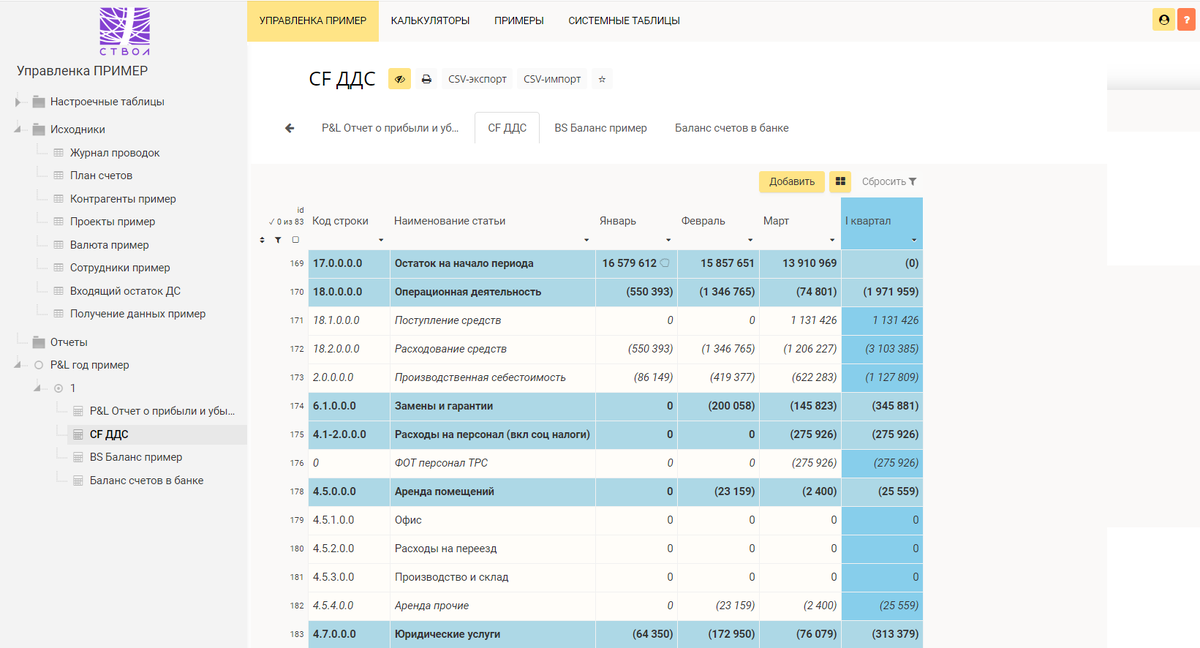Click the Управленка ПРИМЕР sidebar title
This screenshot has width=1200, height=648.
(x=82, y=71)
